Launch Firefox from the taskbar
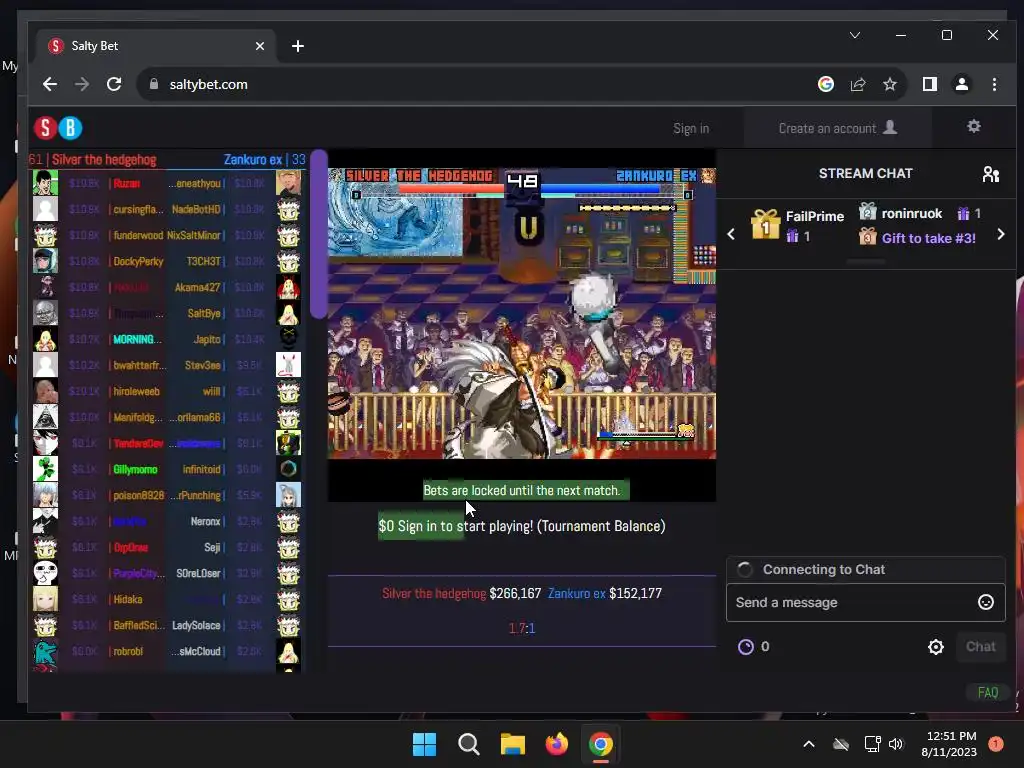Image resolution: width=1024 pixels, height=768 pixels. coord(556,744)
